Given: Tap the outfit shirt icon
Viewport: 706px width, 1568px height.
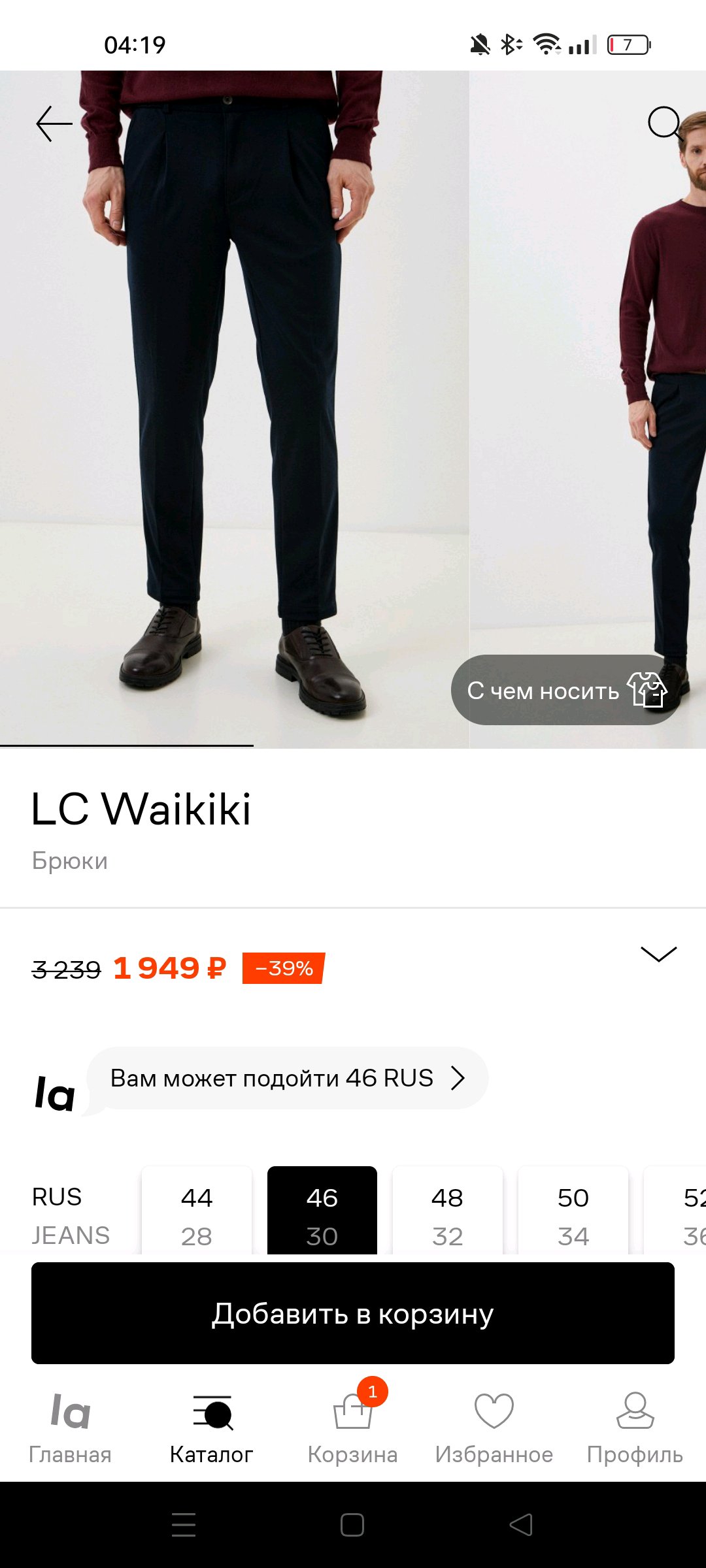Looking at the screenshot, I should coord(647,689).
